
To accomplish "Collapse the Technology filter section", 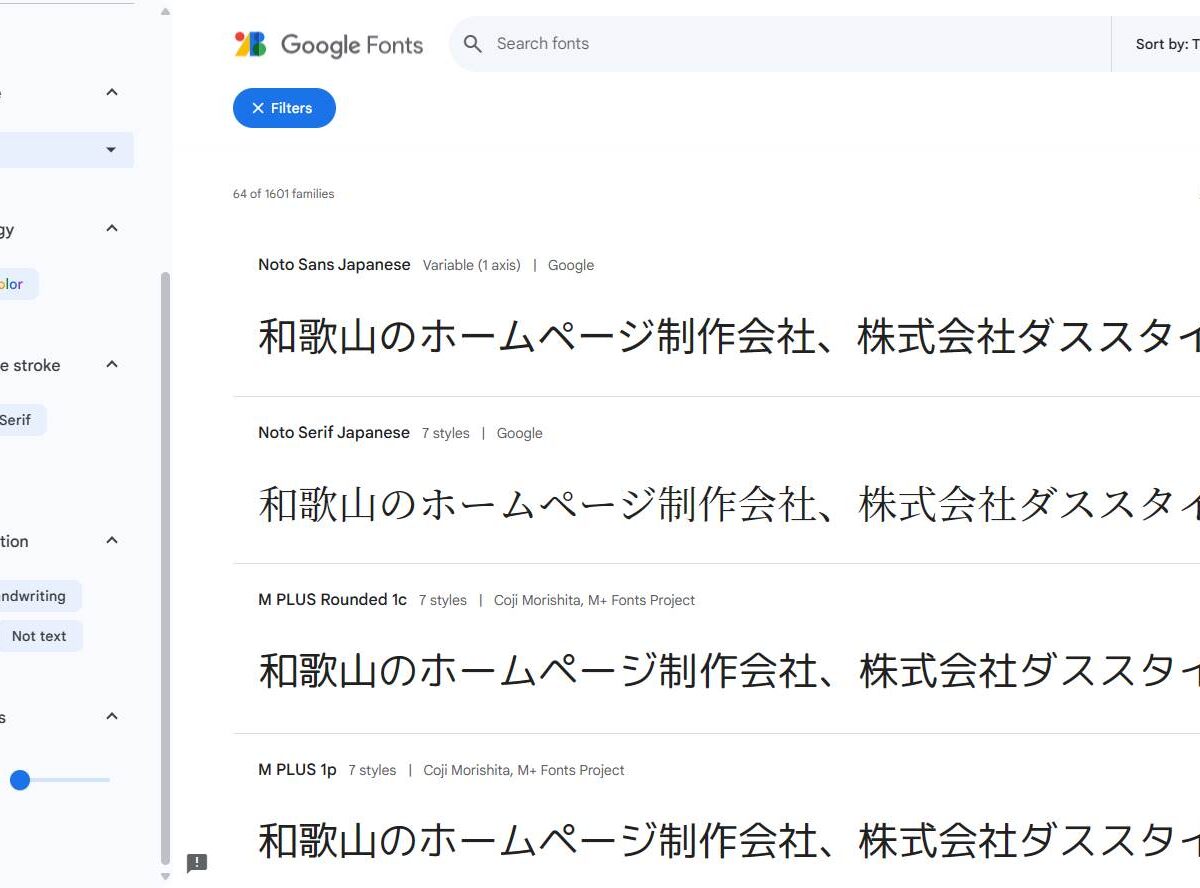I will 112,229.
